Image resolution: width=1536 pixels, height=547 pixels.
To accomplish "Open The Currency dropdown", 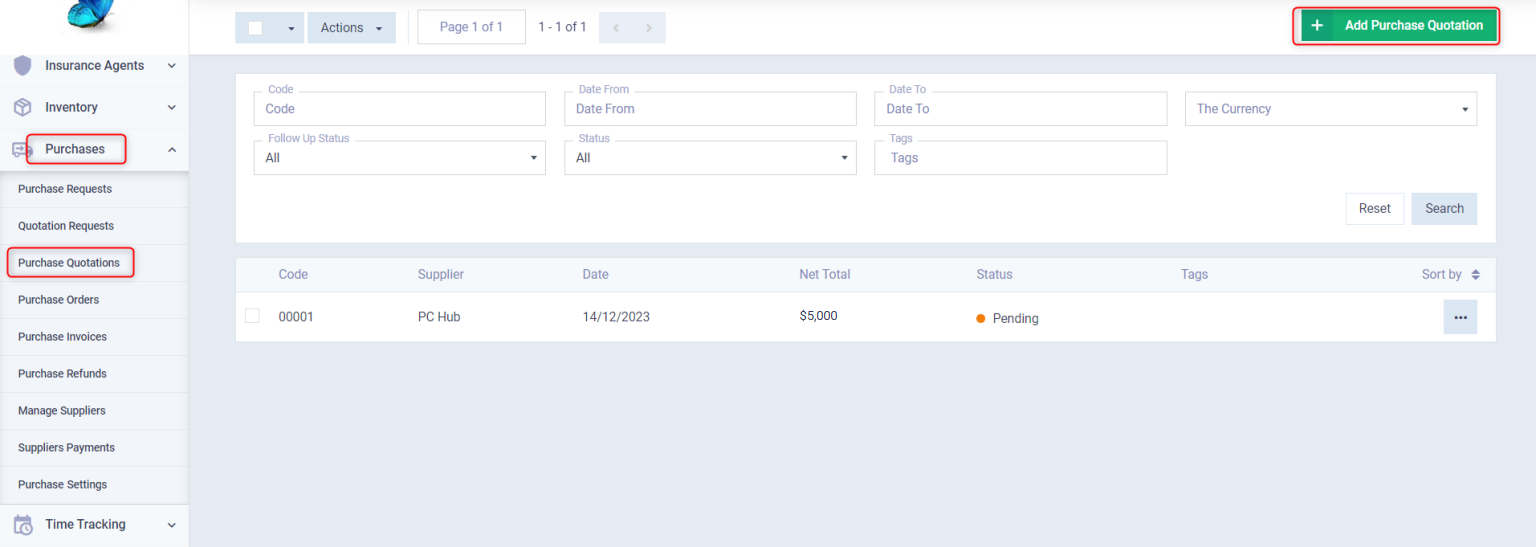I will 1330,109.
